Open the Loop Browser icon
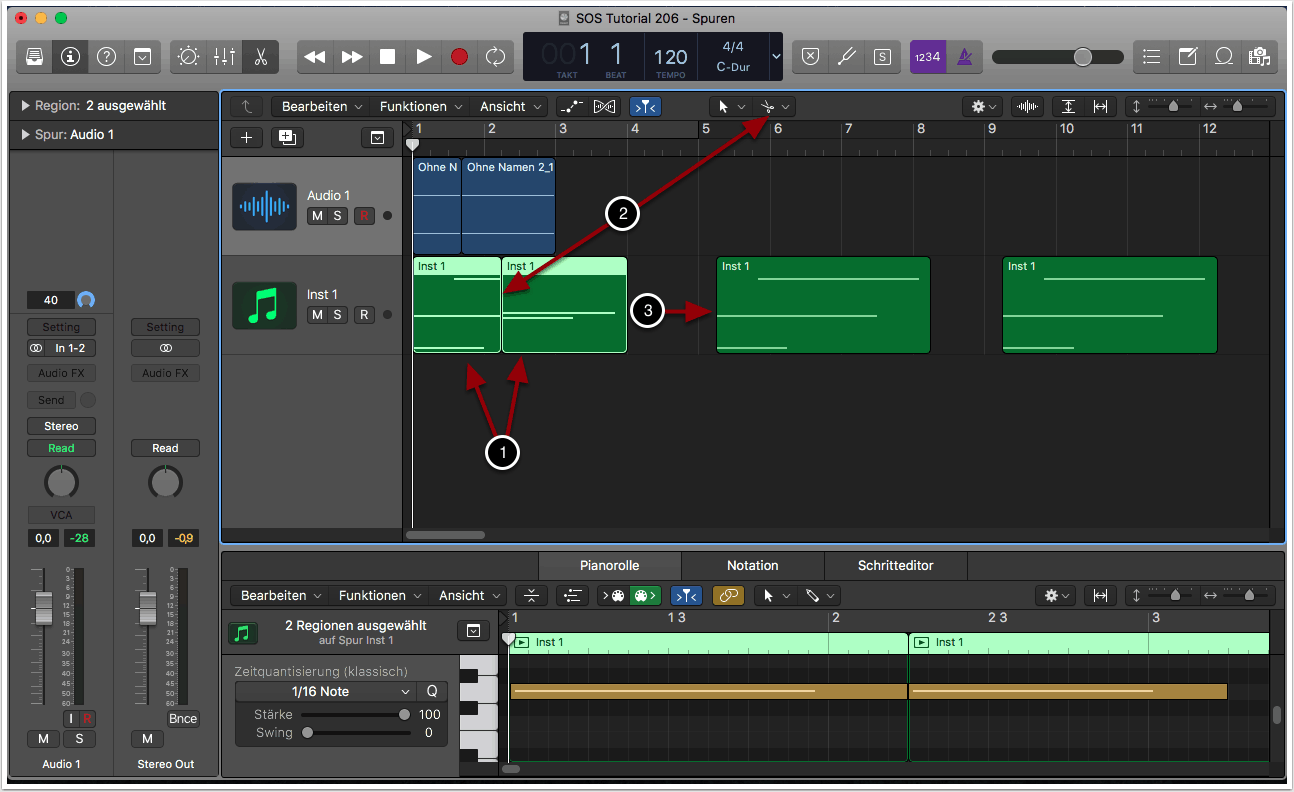The height and width of the screenshot is (792, 1294). pyautogui.click(x=1223, y=57)
